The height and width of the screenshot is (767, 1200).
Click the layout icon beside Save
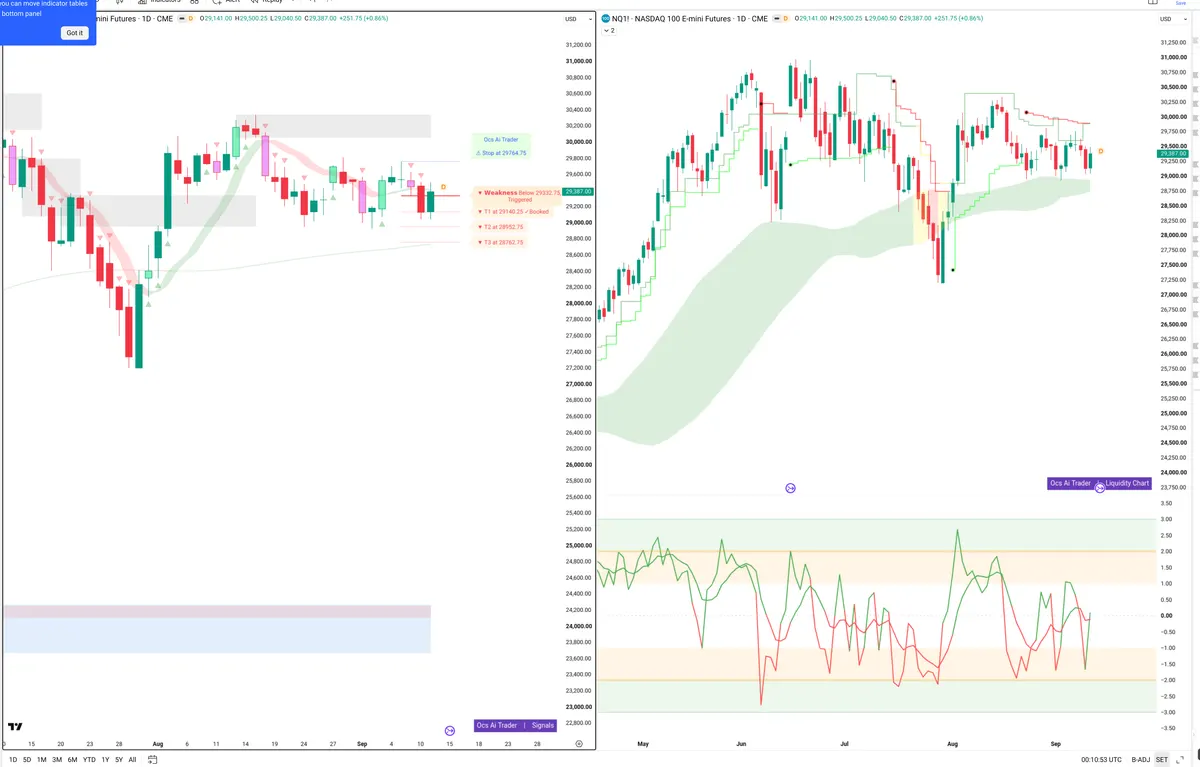1153,3
